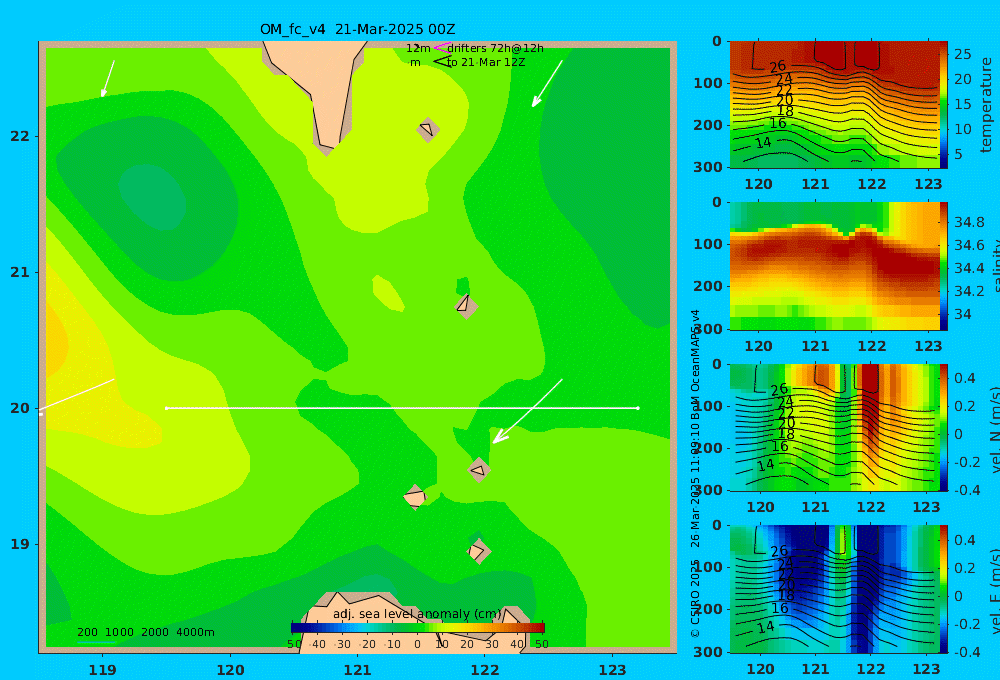Click the small island near 20.8N 121.9E
This screenshot has width=1000, height=680.
tap(466, 305)
